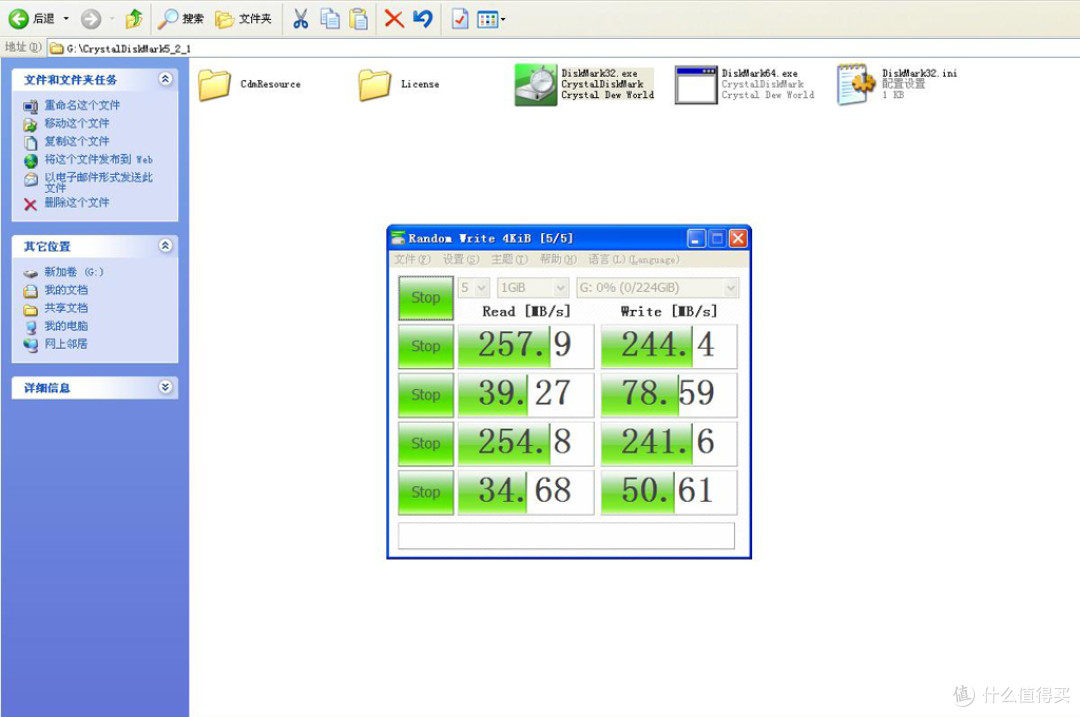Click the top large Stop button

[426, 298]
